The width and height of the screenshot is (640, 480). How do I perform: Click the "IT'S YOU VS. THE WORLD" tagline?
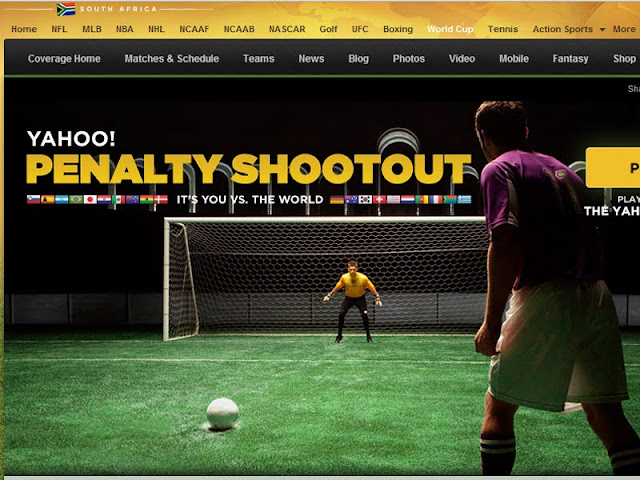[x=250, y=200]
